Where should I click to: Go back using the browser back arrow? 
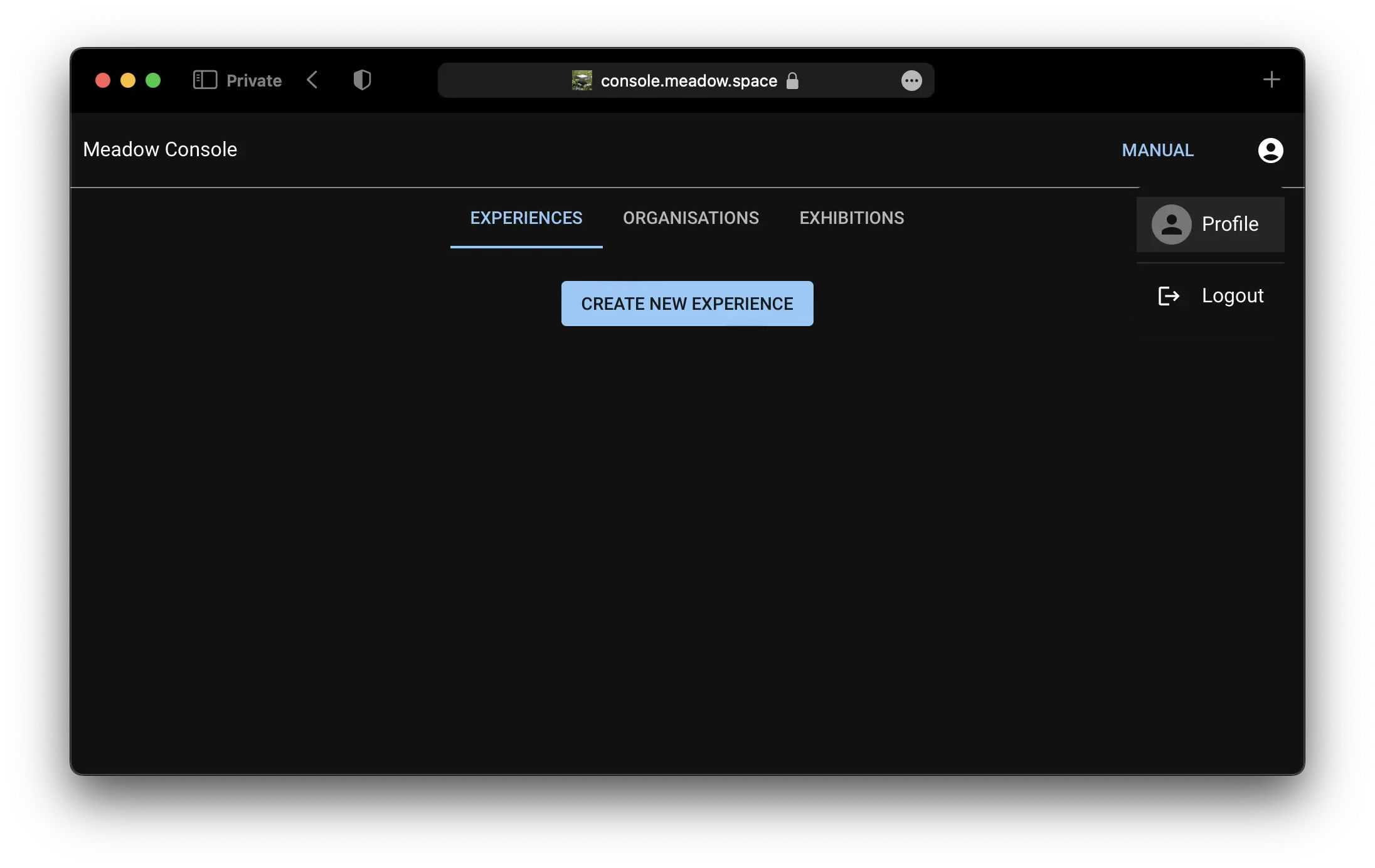(312, 80)
